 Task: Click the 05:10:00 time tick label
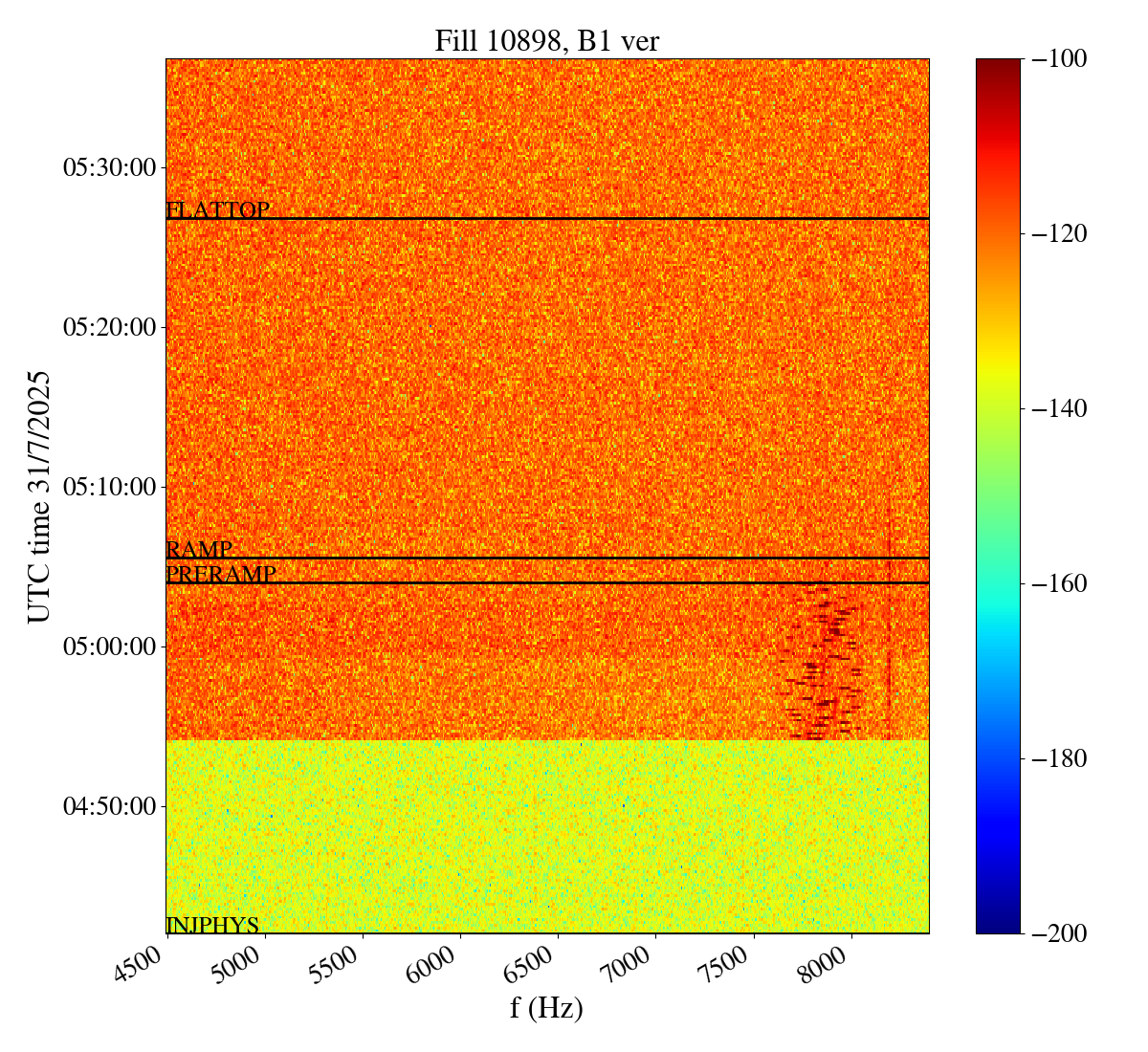[109, 487]
